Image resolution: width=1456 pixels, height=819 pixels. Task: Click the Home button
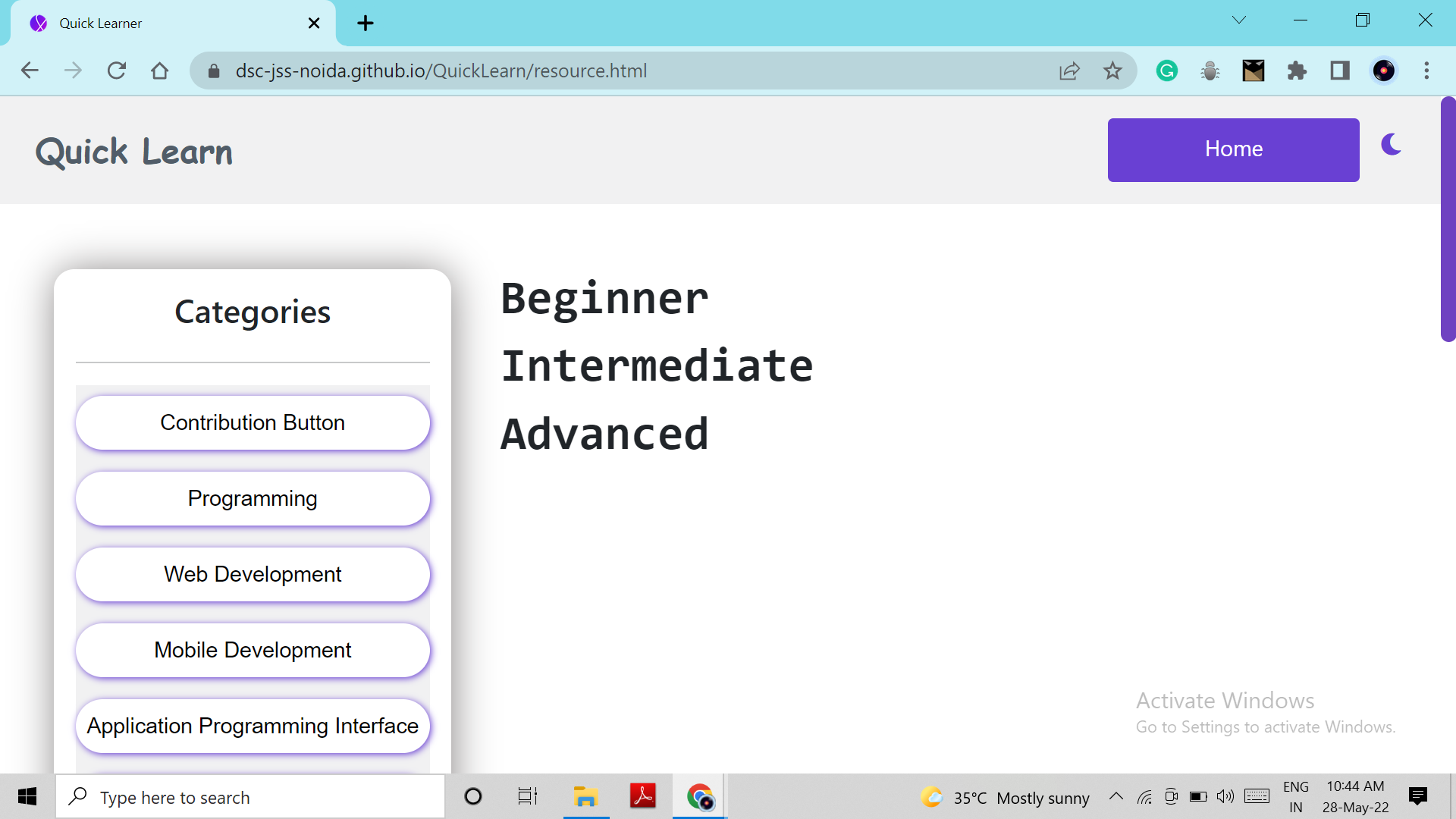click(x=1233, y=149)
